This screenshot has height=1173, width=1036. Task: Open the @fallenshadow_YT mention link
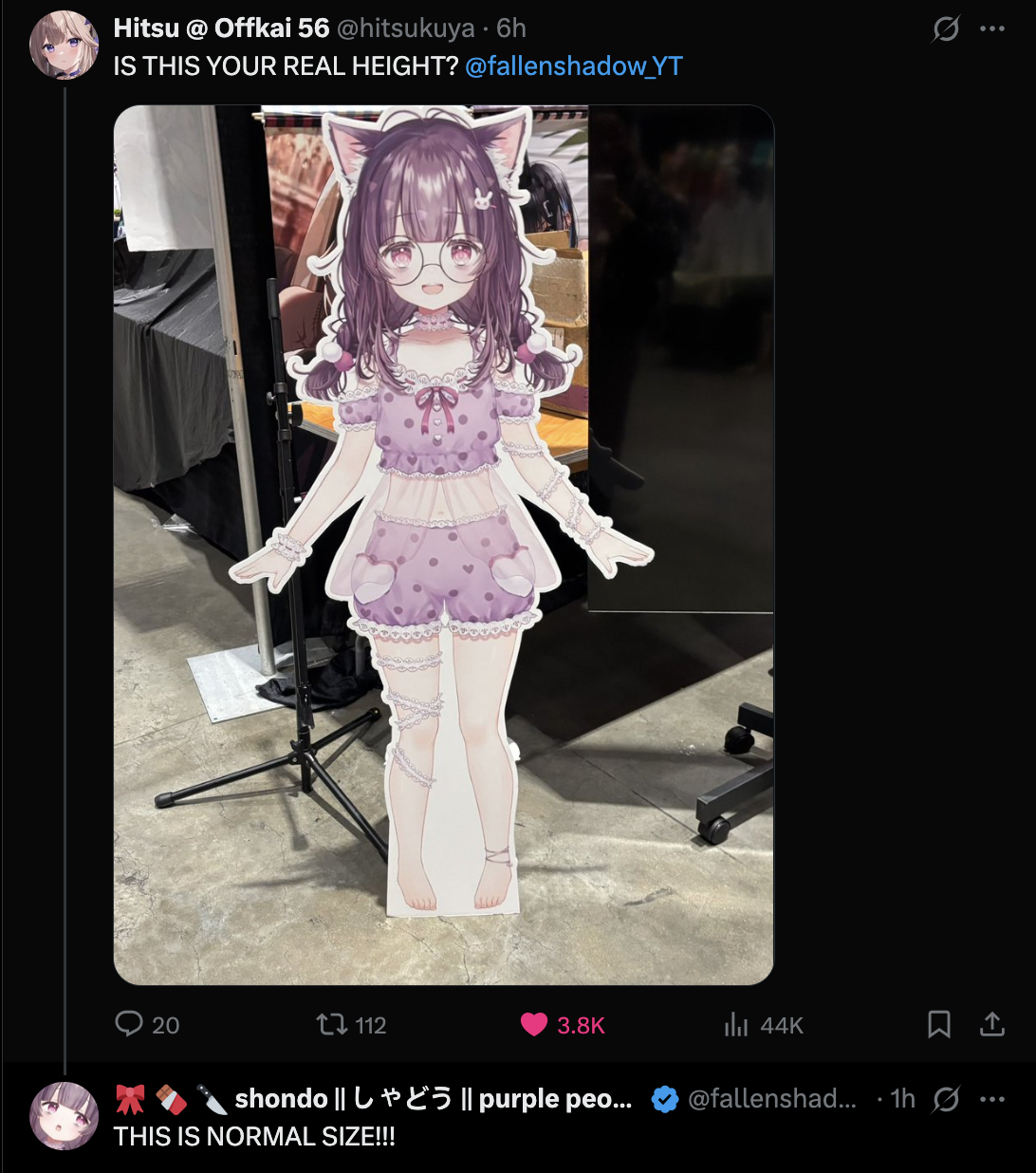point(574,66)
